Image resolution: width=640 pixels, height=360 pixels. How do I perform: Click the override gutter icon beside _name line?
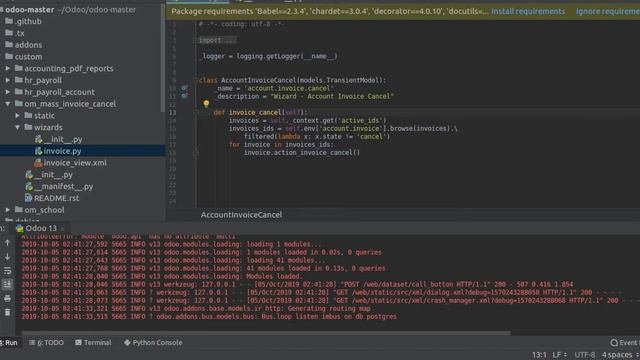[184, 88]
